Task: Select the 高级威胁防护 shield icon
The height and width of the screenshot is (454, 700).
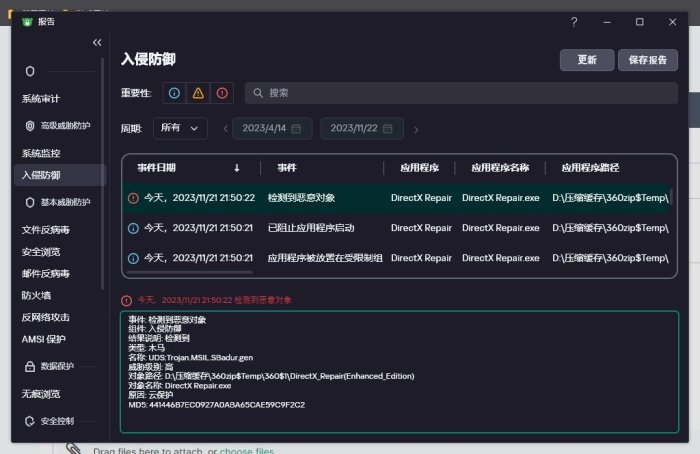Action: 30,126
